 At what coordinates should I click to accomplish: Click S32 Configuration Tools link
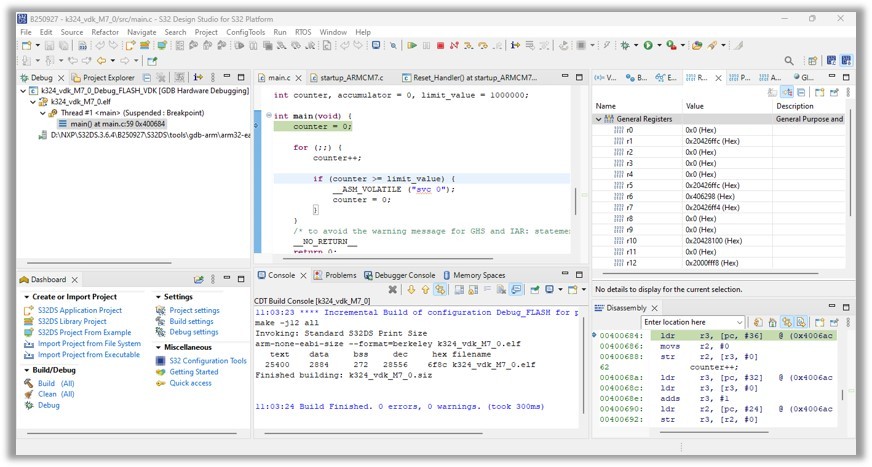point(207,361)
